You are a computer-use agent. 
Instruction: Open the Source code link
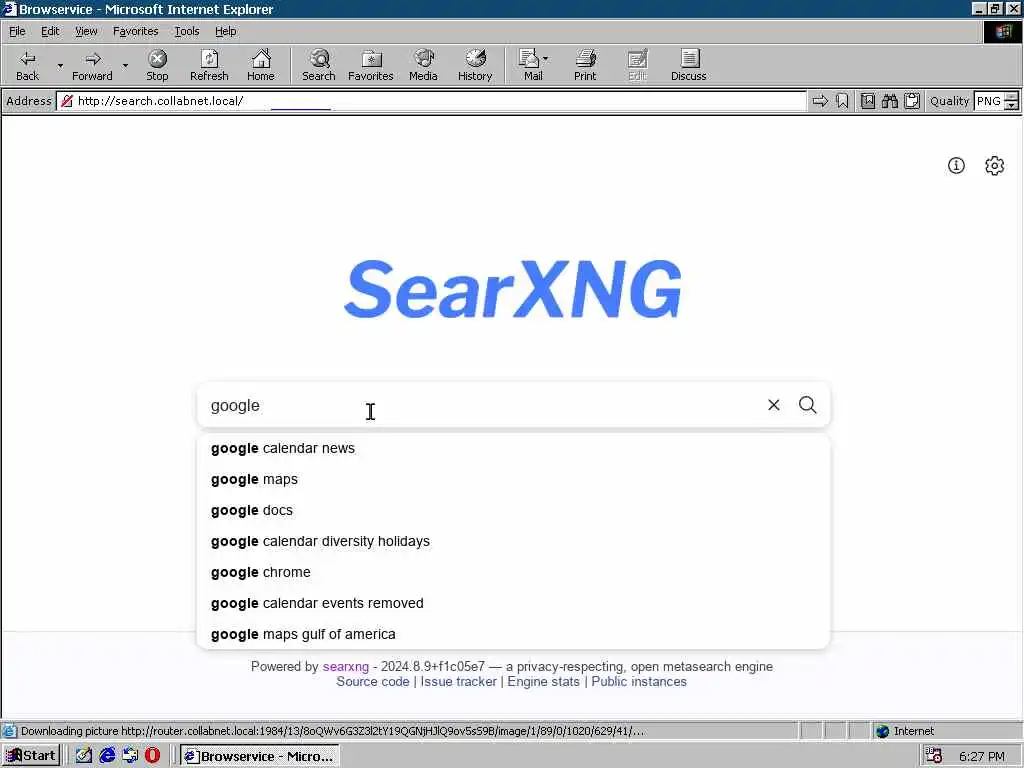click(372, 682)
